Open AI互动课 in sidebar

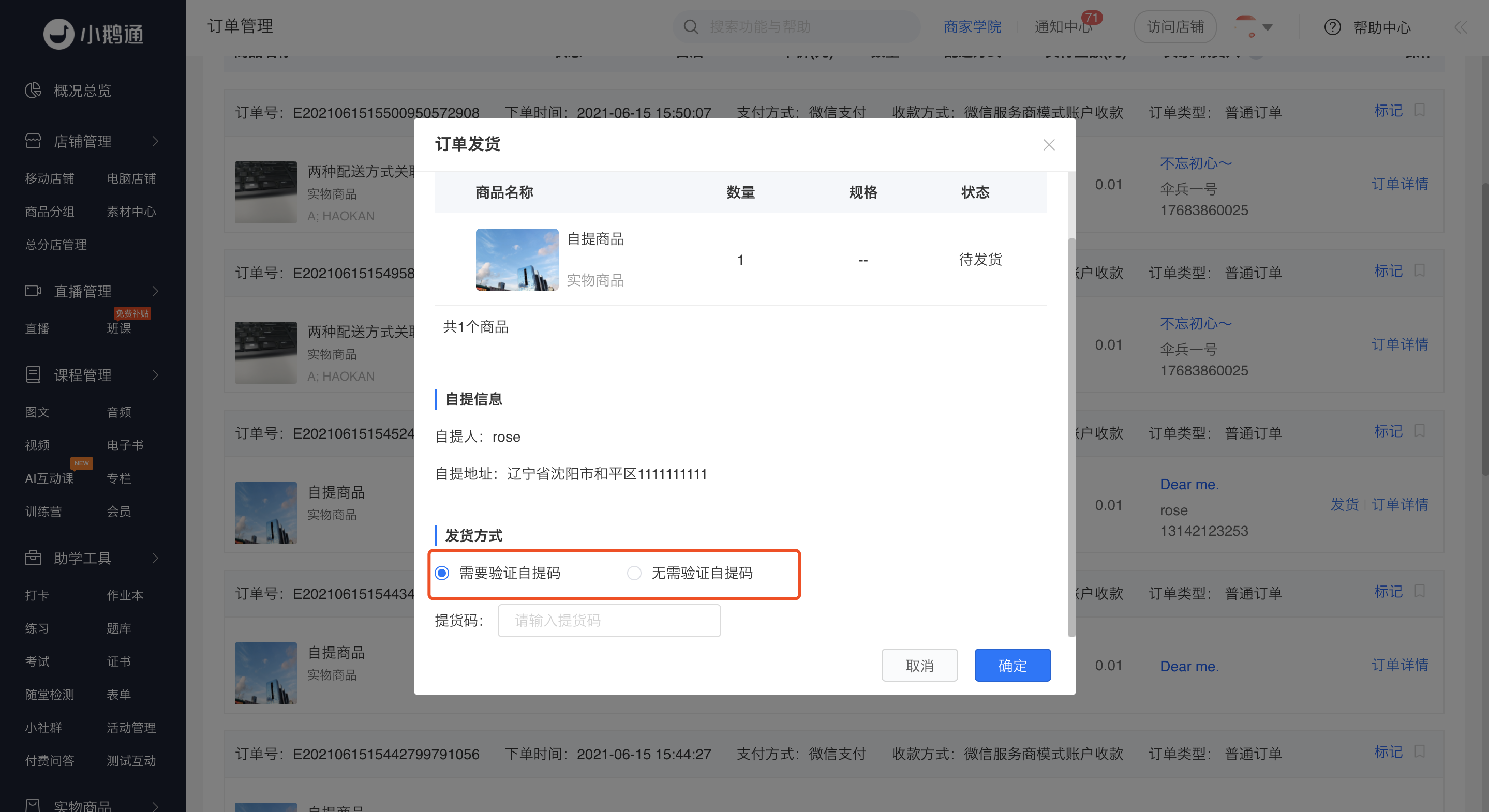click(x=50, y=478)
